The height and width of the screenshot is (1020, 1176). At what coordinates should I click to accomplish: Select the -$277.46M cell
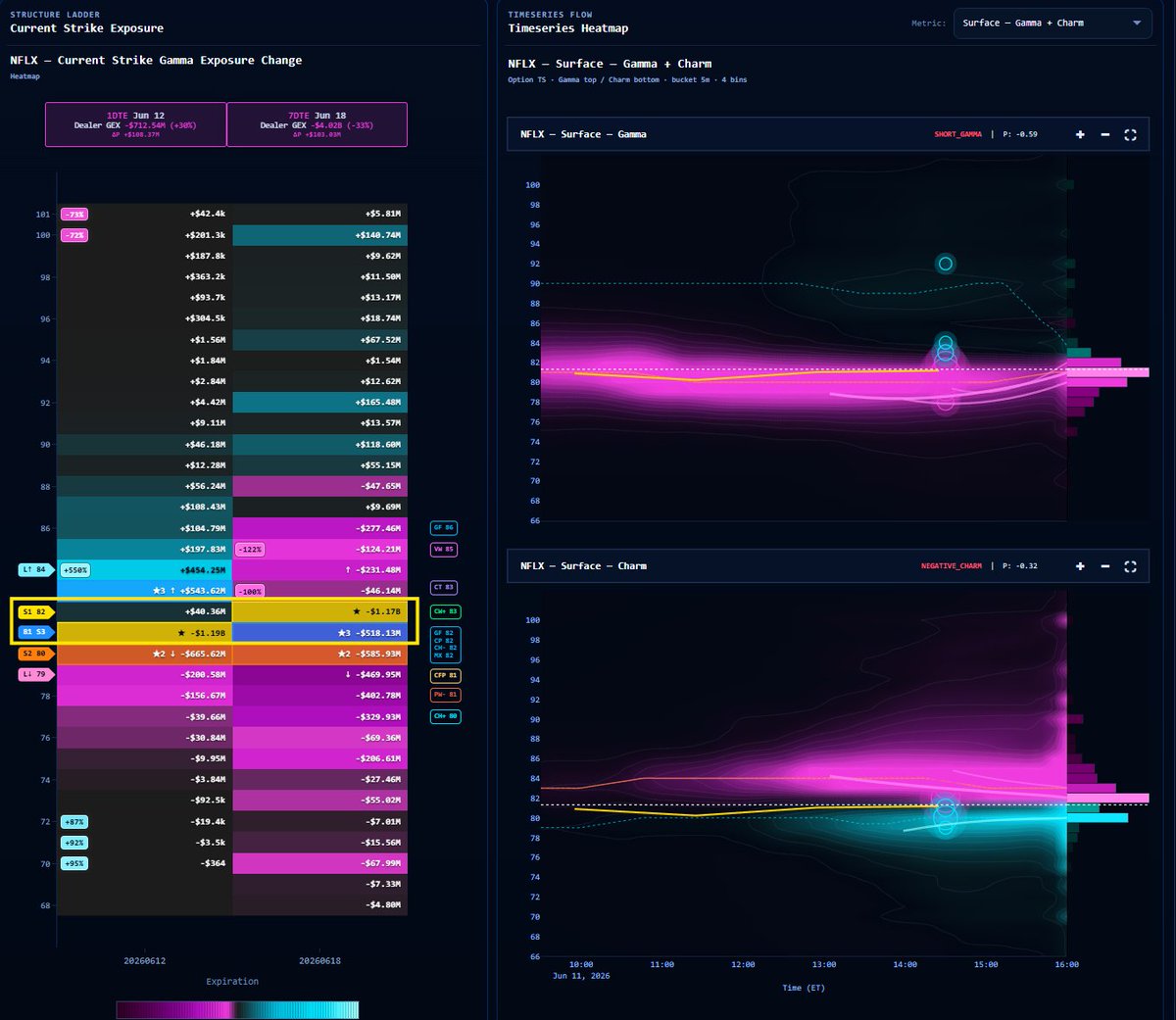tap(319, 528)
